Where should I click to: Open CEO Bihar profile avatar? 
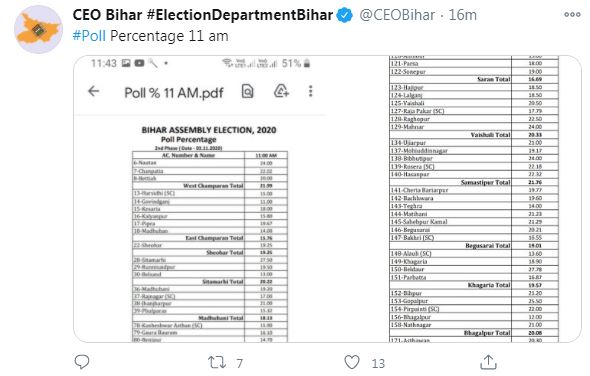[38, 29]
